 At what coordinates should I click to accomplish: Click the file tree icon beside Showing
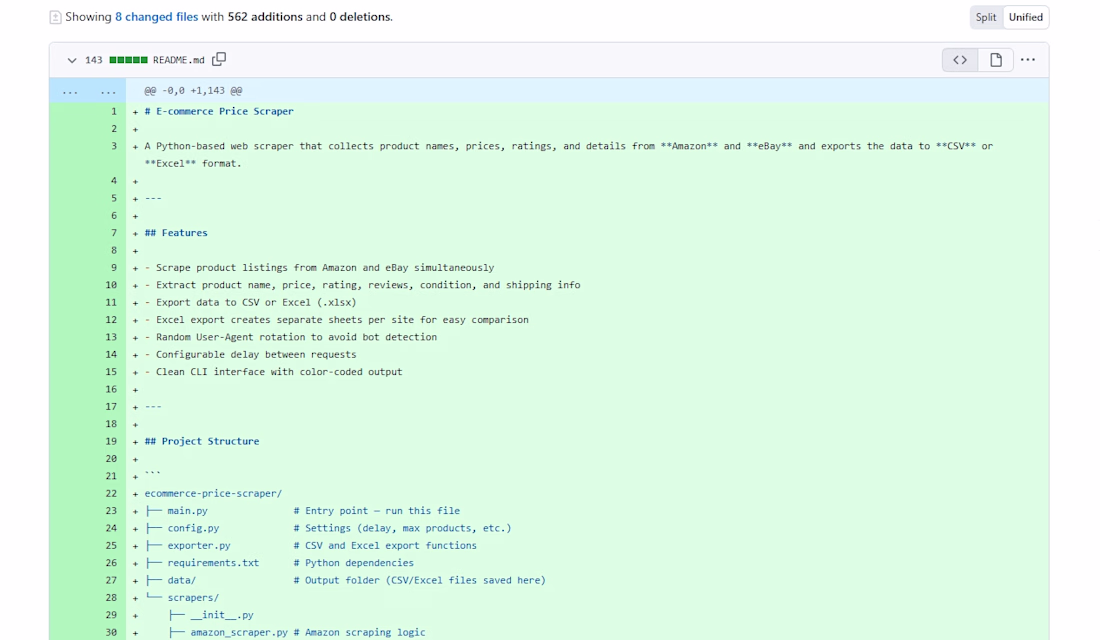tap(55, 17)
